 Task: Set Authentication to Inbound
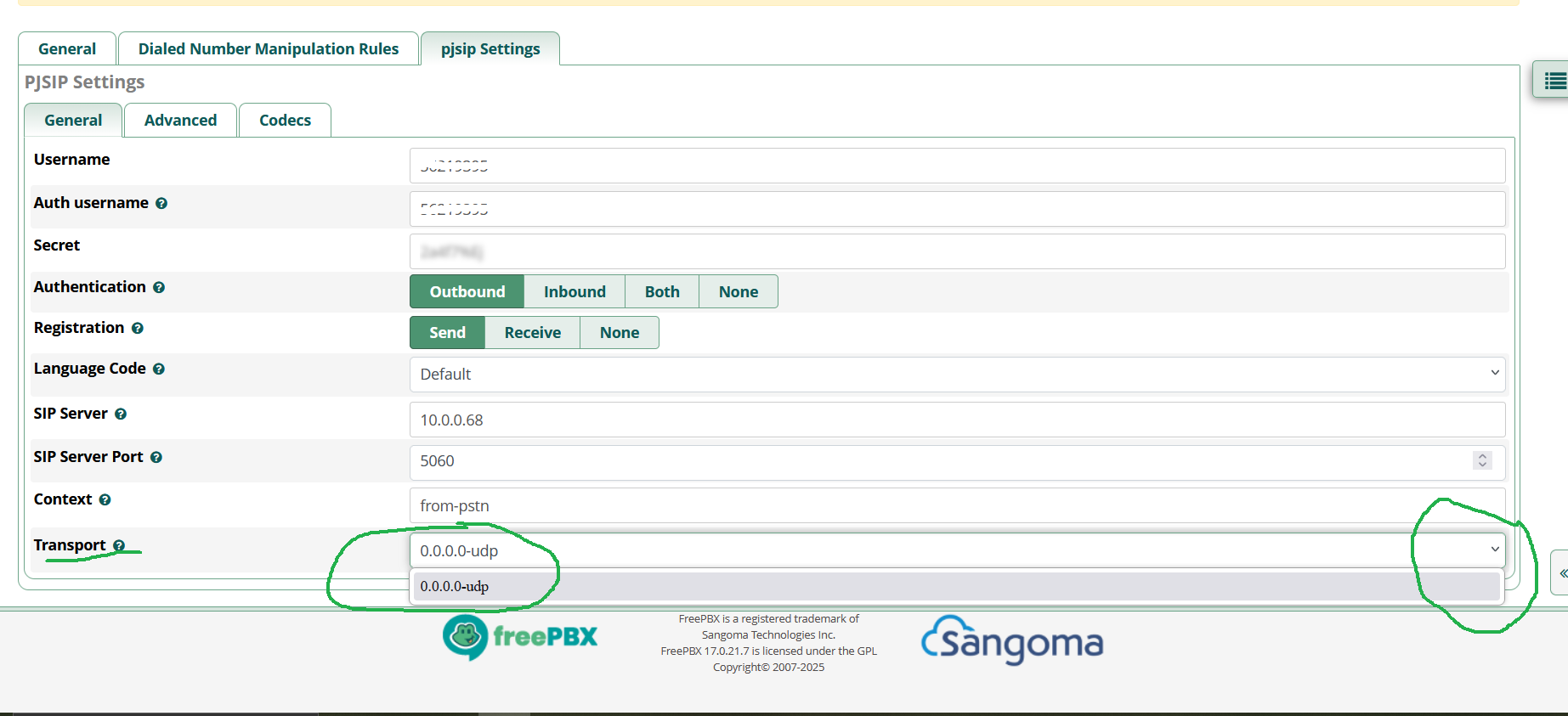(575, 292)
